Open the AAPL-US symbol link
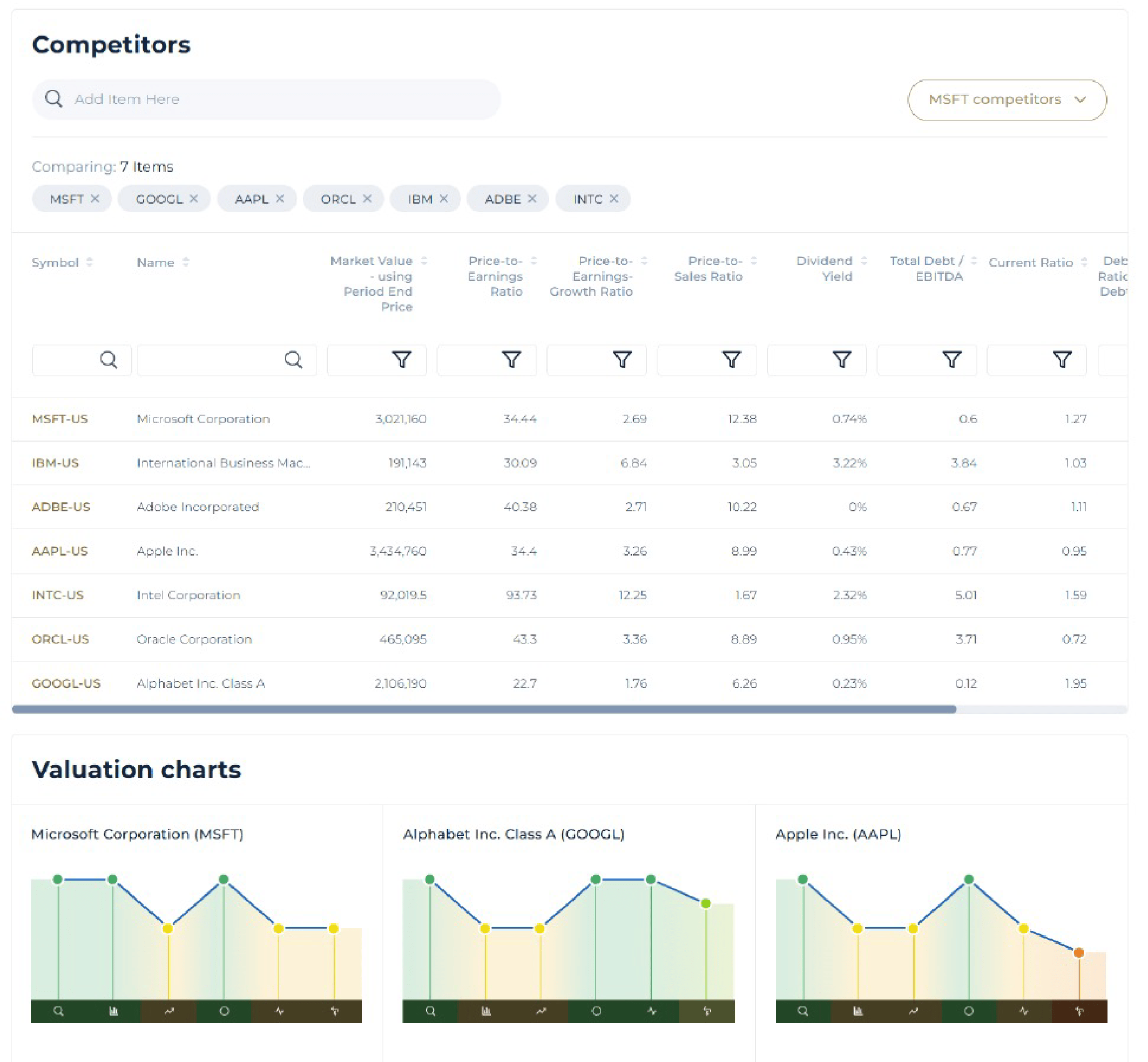The image size is (1148, 1062). 60,551
